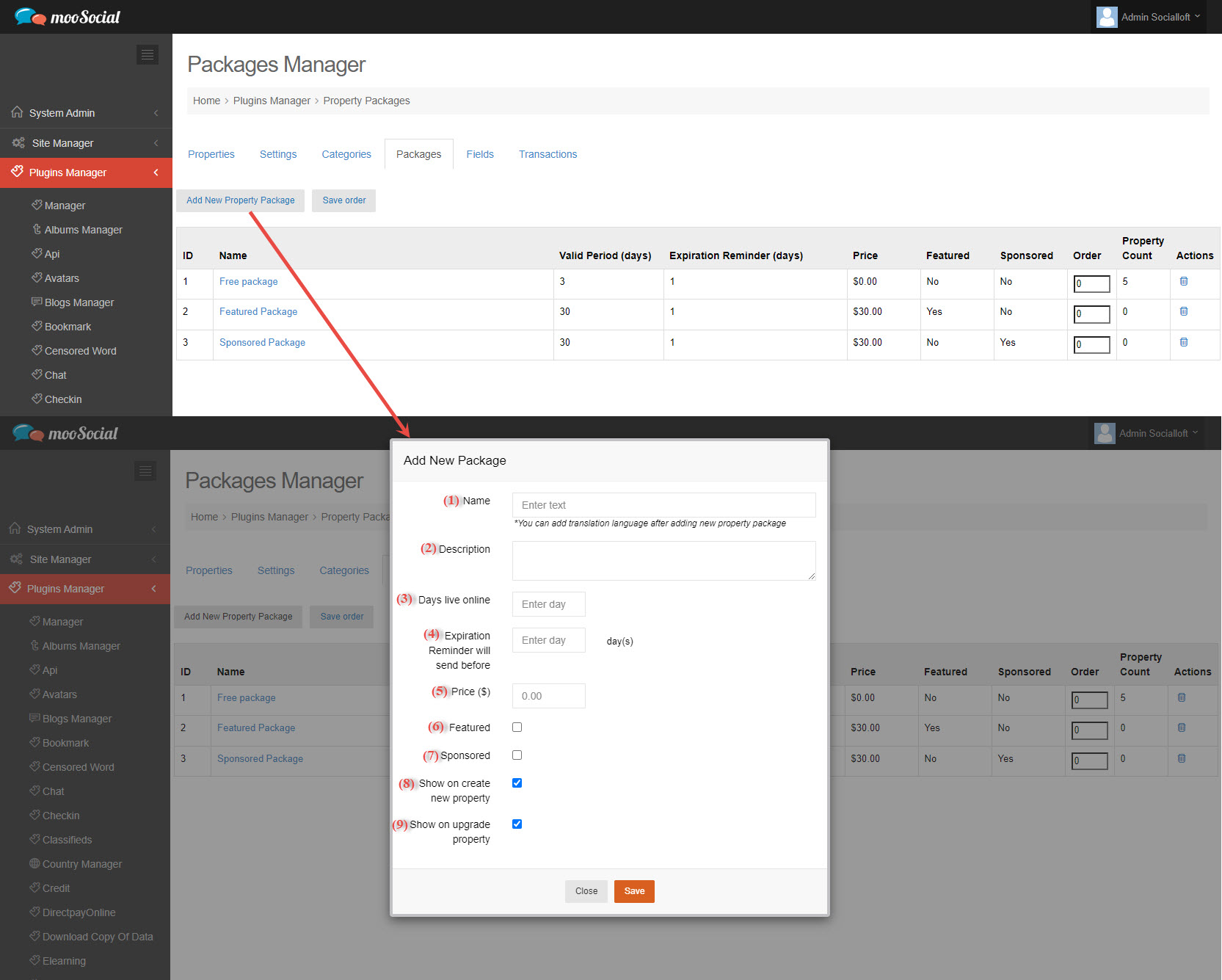
Task: Switch to the Settings tab in top page
Action: pyautogui.click(x=278, y=154)
